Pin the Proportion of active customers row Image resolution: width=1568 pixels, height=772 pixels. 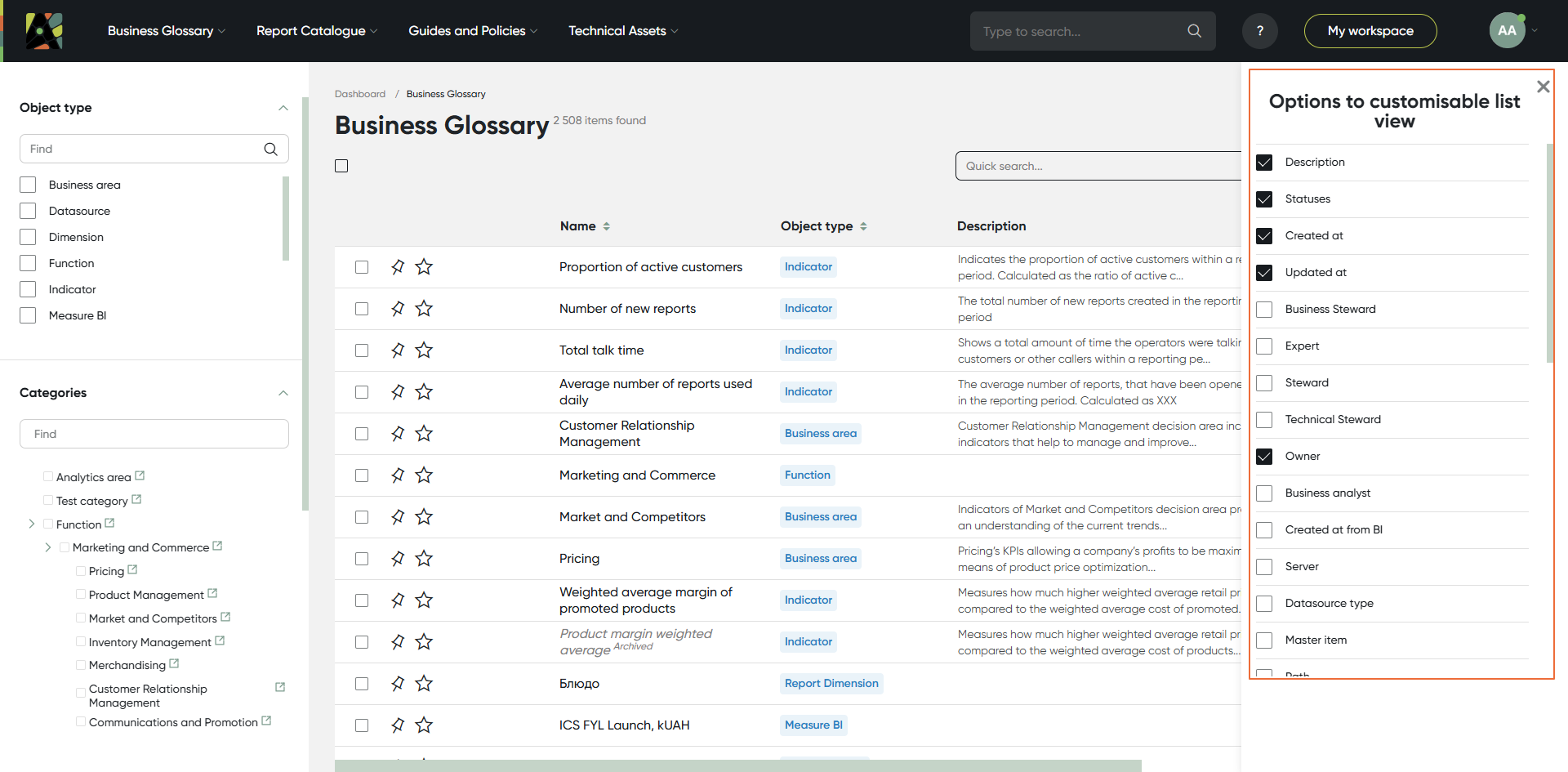coord(398,267)
